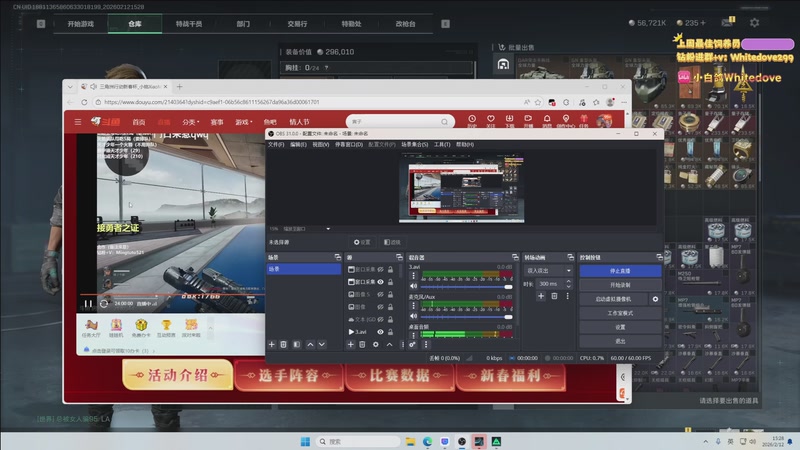
Task: Mute the 麦克风/Aux speaker icon
Action: pos(413,316)
